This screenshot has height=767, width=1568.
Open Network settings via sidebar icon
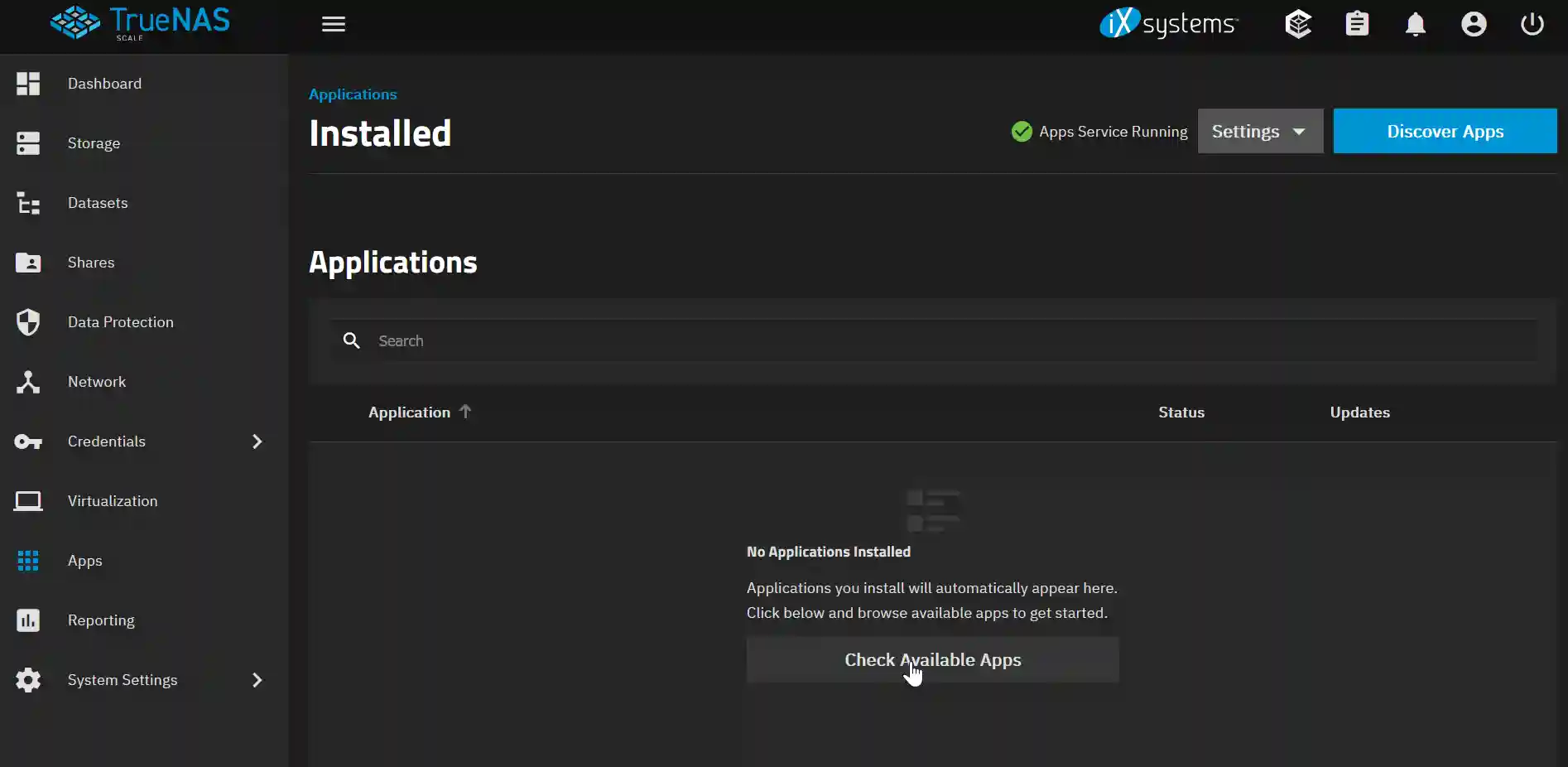29,382
